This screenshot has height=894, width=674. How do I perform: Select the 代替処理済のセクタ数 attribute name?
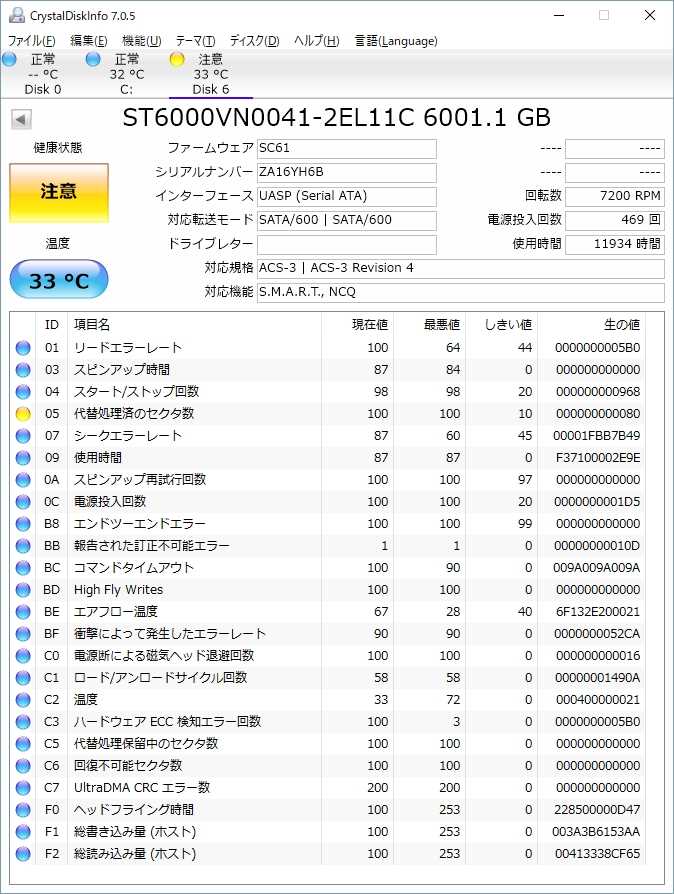click(134, 414)
